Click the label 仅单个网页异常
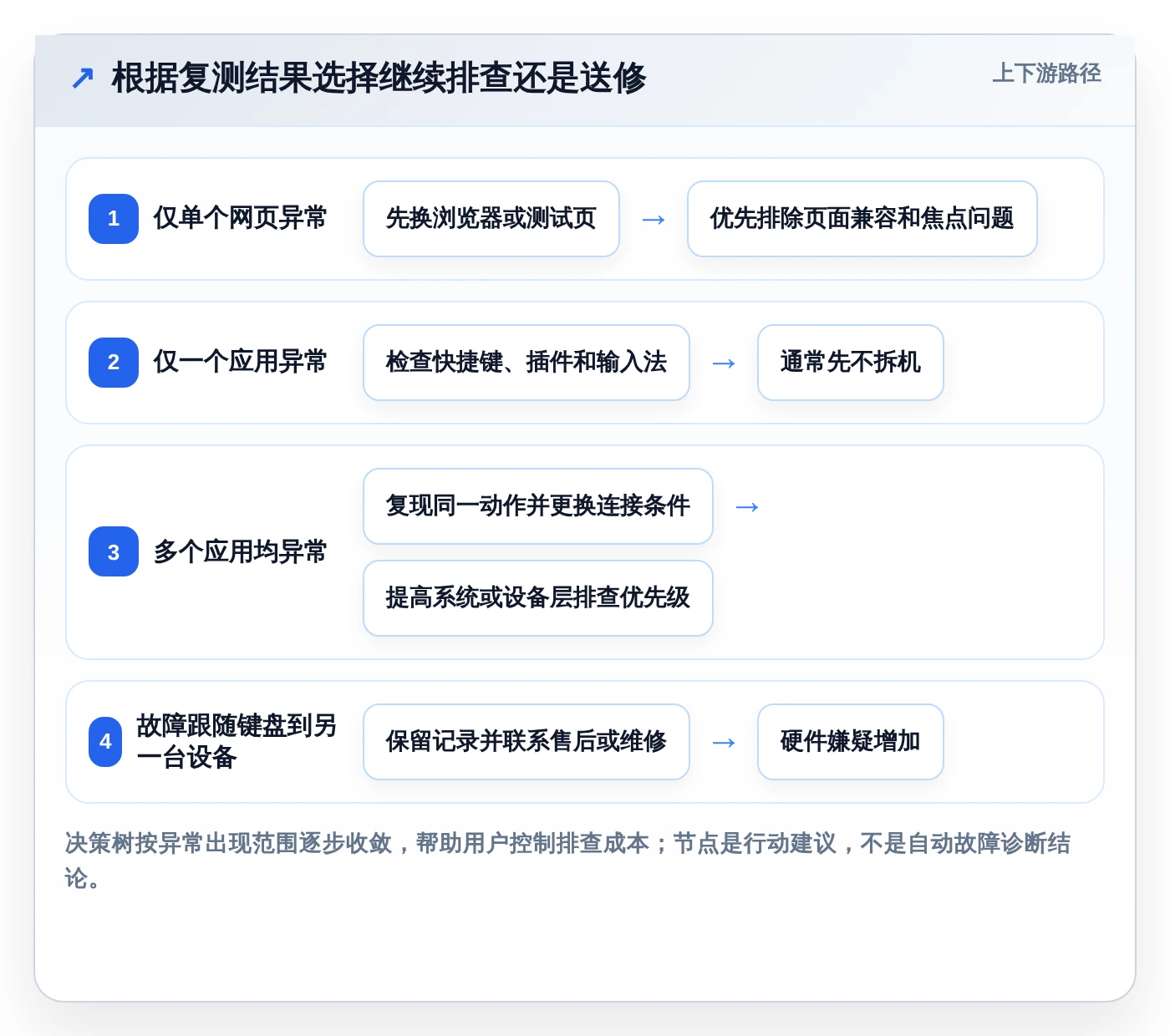Viewport: 1170px width, 1036px height. (x=240, y=219)
